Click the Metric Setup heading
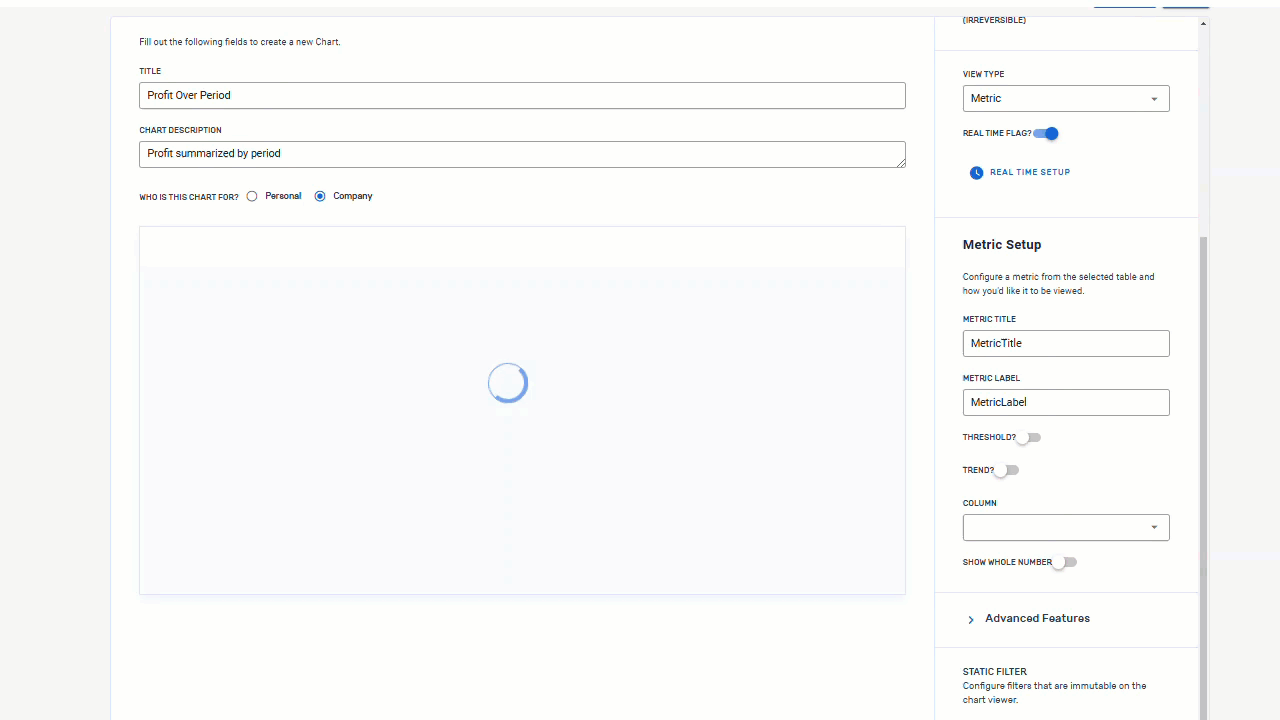 pos(1002,245)
